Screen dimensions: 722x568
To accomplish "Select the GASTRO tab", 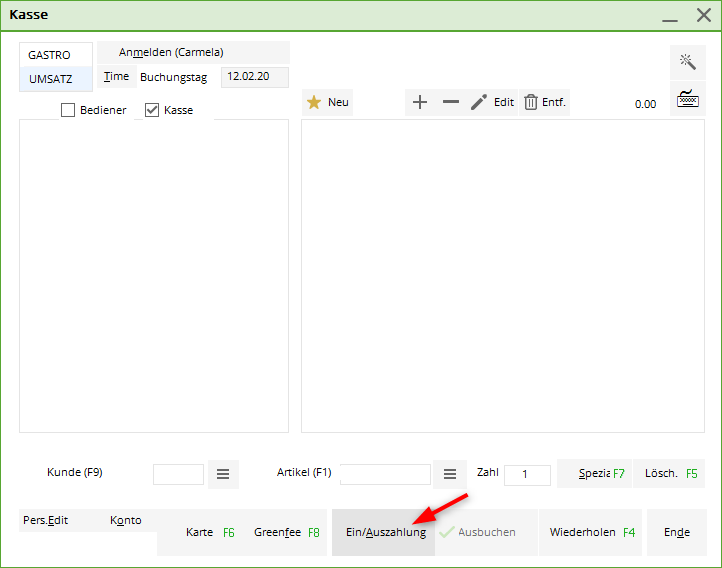I will click(x=50, y=55).
